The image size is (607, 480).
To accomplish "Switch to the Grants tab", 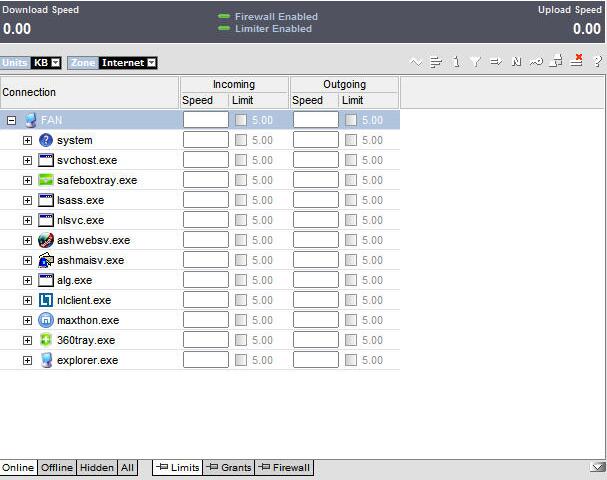I will 229,468.
